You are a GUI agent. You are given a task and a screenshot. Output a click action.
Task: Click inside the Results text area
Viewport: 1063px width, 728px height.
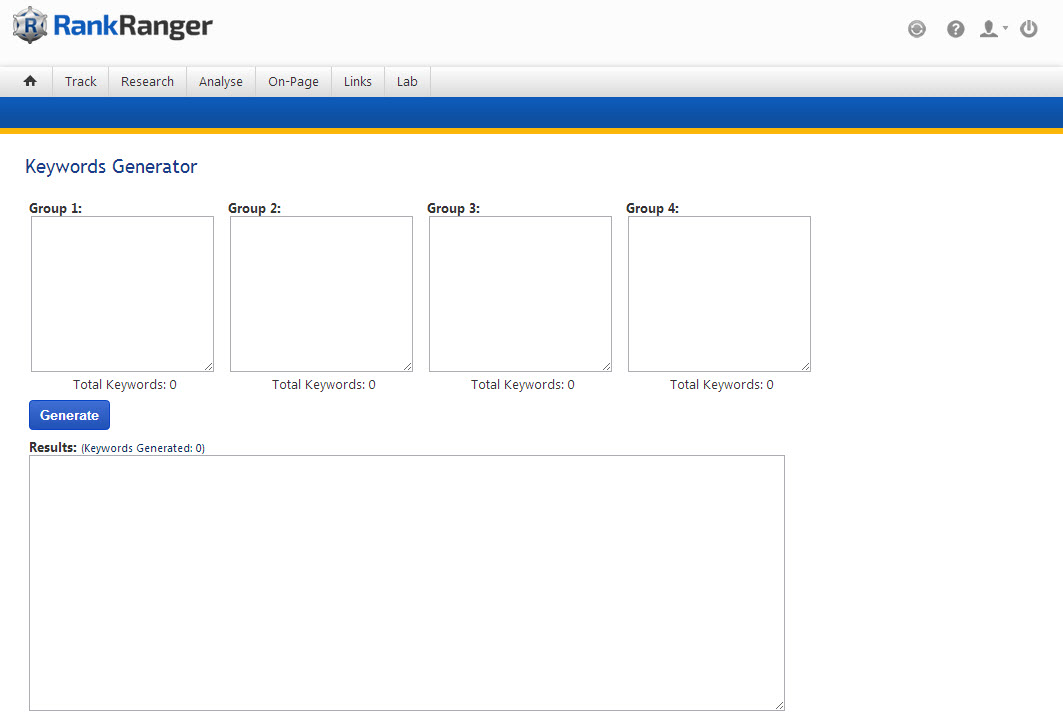[x=407, y=583]
